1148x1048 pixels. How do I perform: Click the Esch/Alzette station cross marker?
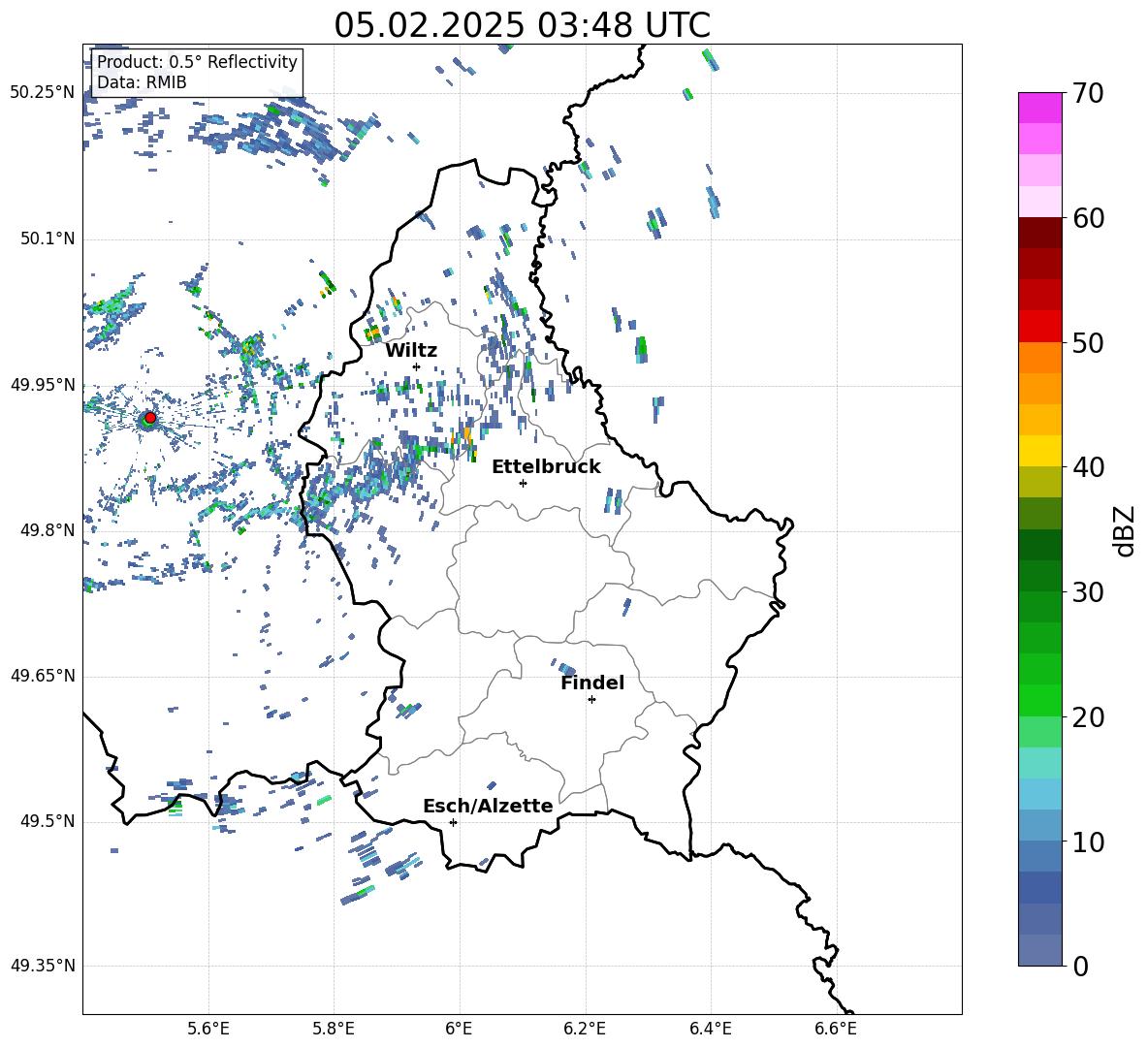point(453,822)
